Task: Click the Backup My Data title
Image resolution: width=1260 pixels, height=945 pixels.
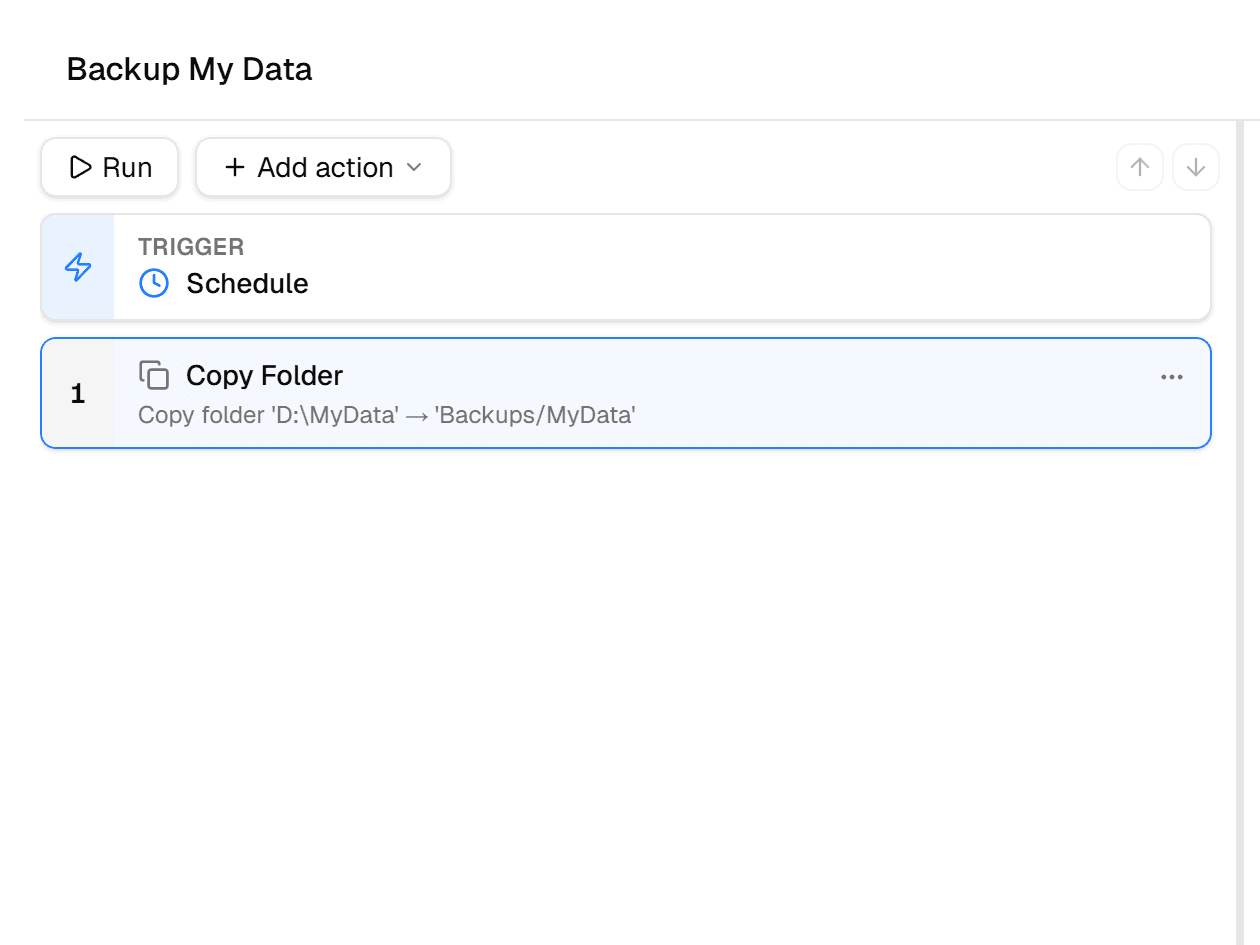Action: click(189, 69)
